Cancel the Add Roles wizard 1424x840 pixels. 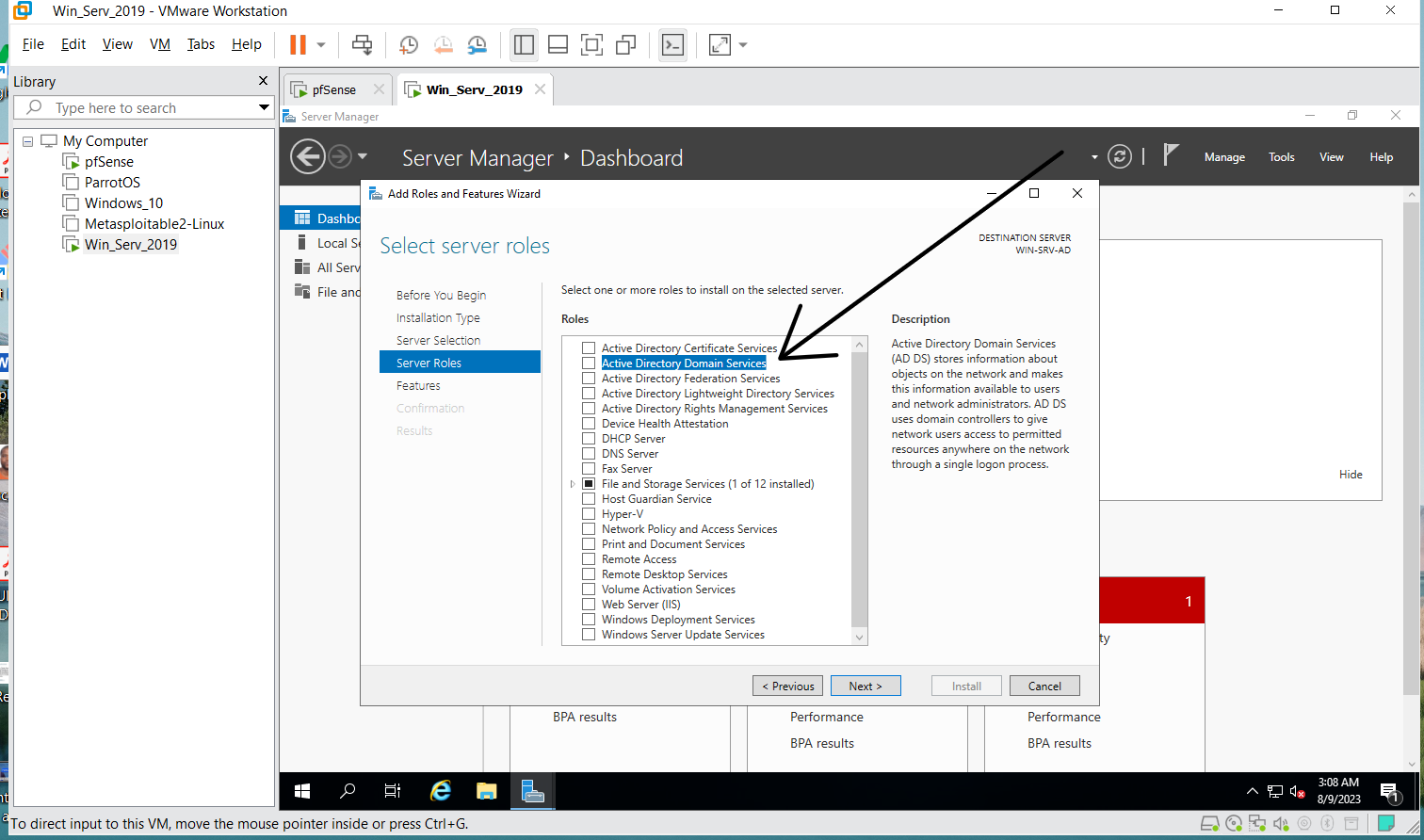click(1044, 686)
